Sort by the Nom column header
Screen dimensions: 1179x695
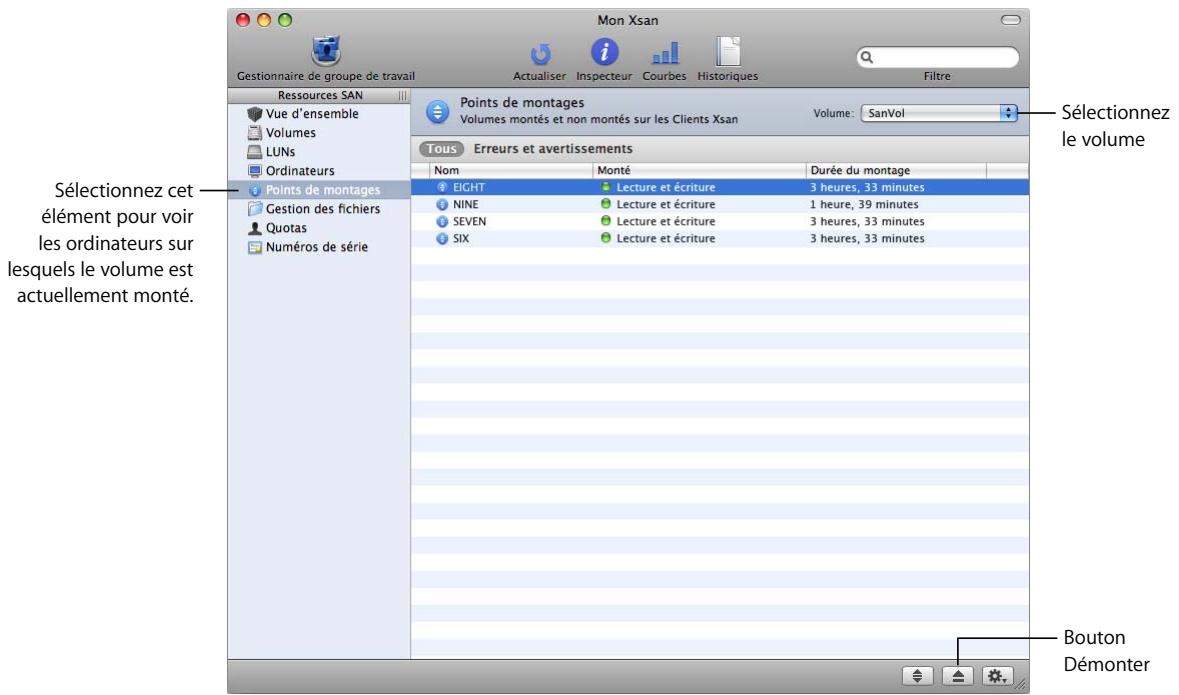(x=511, y=171)
